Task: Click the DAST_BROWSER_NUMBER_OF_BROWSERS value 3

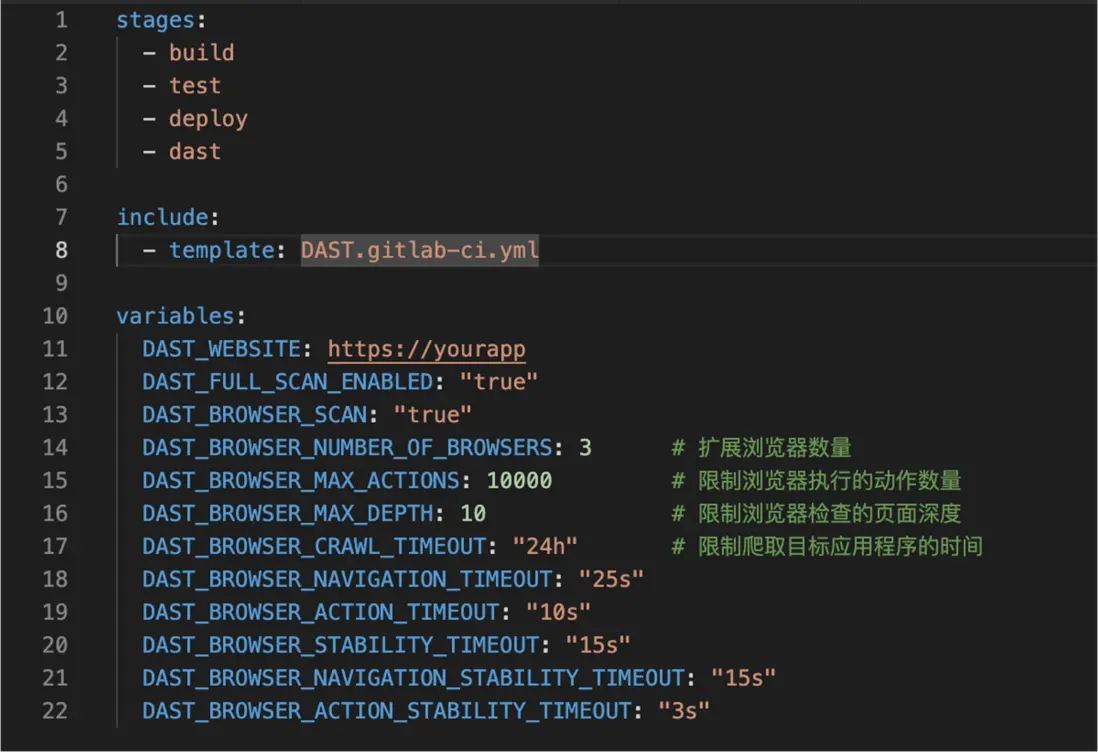Action: point(585,448)
